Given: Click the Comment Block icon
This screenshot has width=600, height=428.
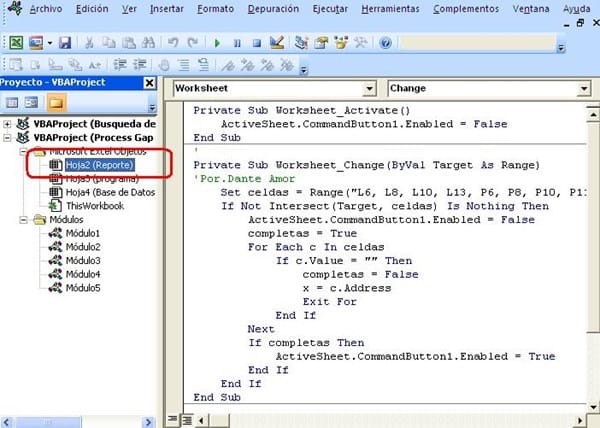Looking at the screenshot, I should pyautogui.click(x=184, y=65).
